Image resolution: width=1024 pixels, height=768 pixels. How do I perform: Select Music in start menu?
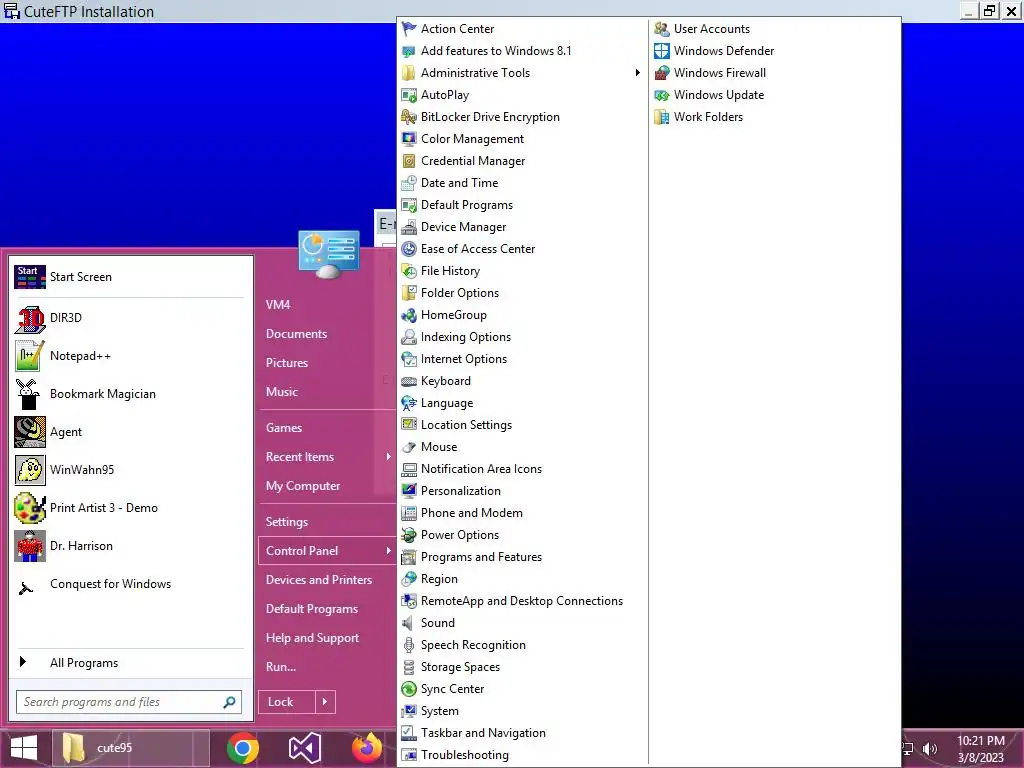click(328, 392)
